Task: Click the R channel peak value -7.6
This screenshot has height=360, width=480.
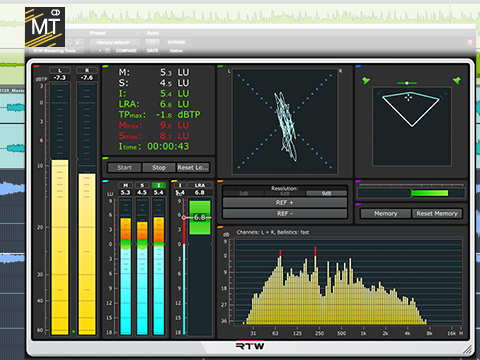Action: (87, 78)
